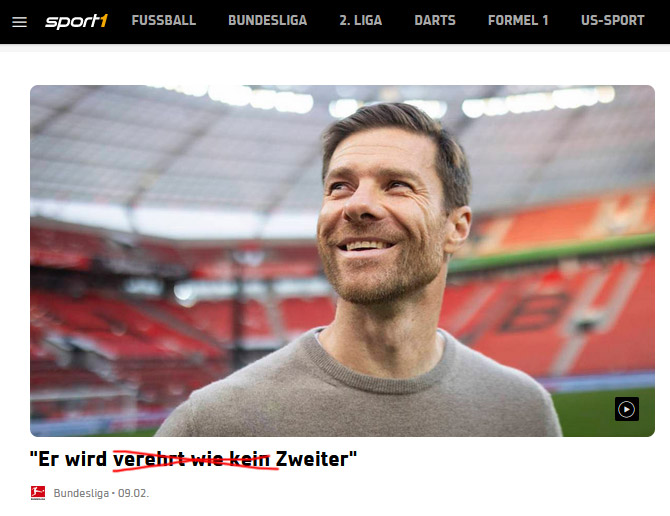Open the article's large stadium photo
Screen dimensions: 670x516
tap(342, 261)
